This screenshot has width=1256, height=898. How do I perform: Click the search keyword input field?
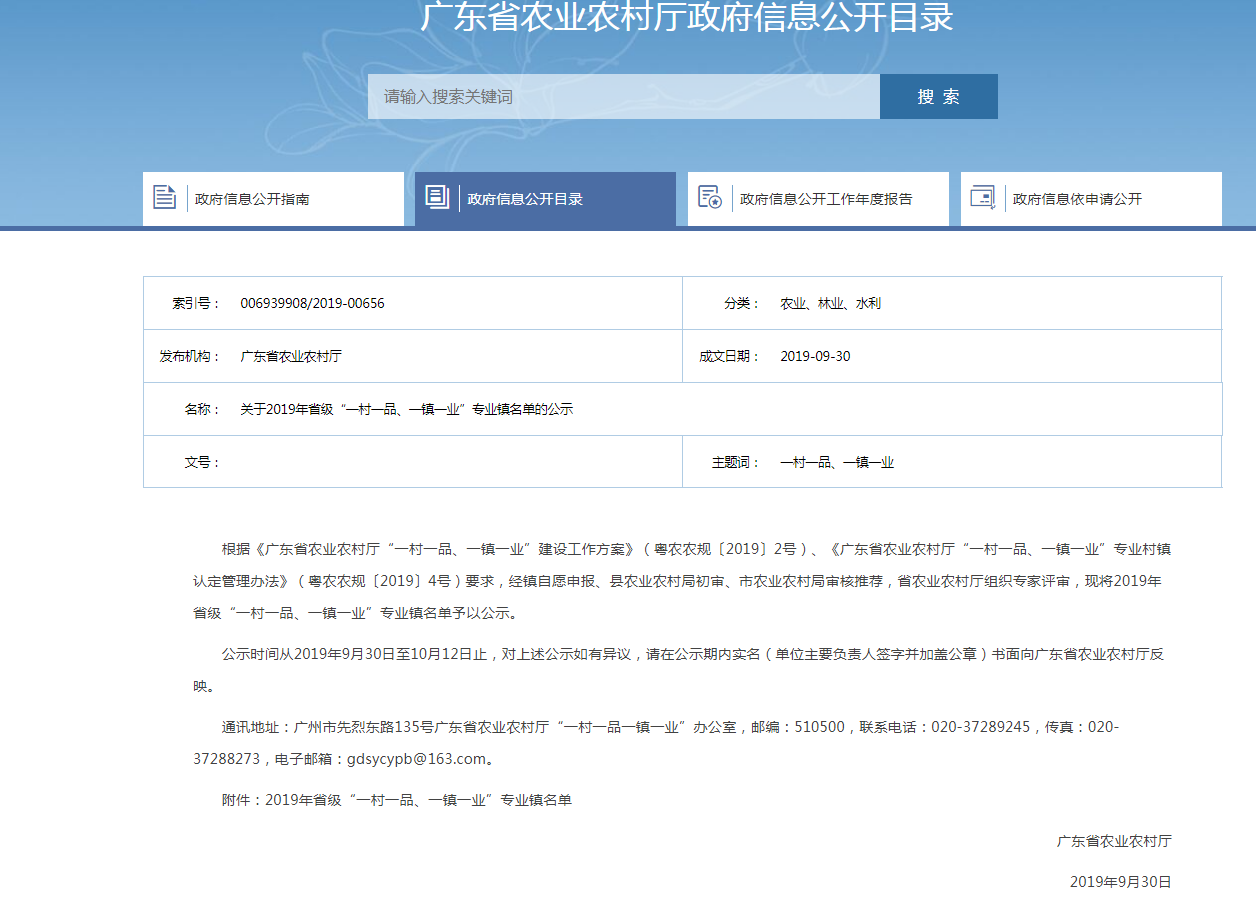pyautogui.click(x=624, y=96)
